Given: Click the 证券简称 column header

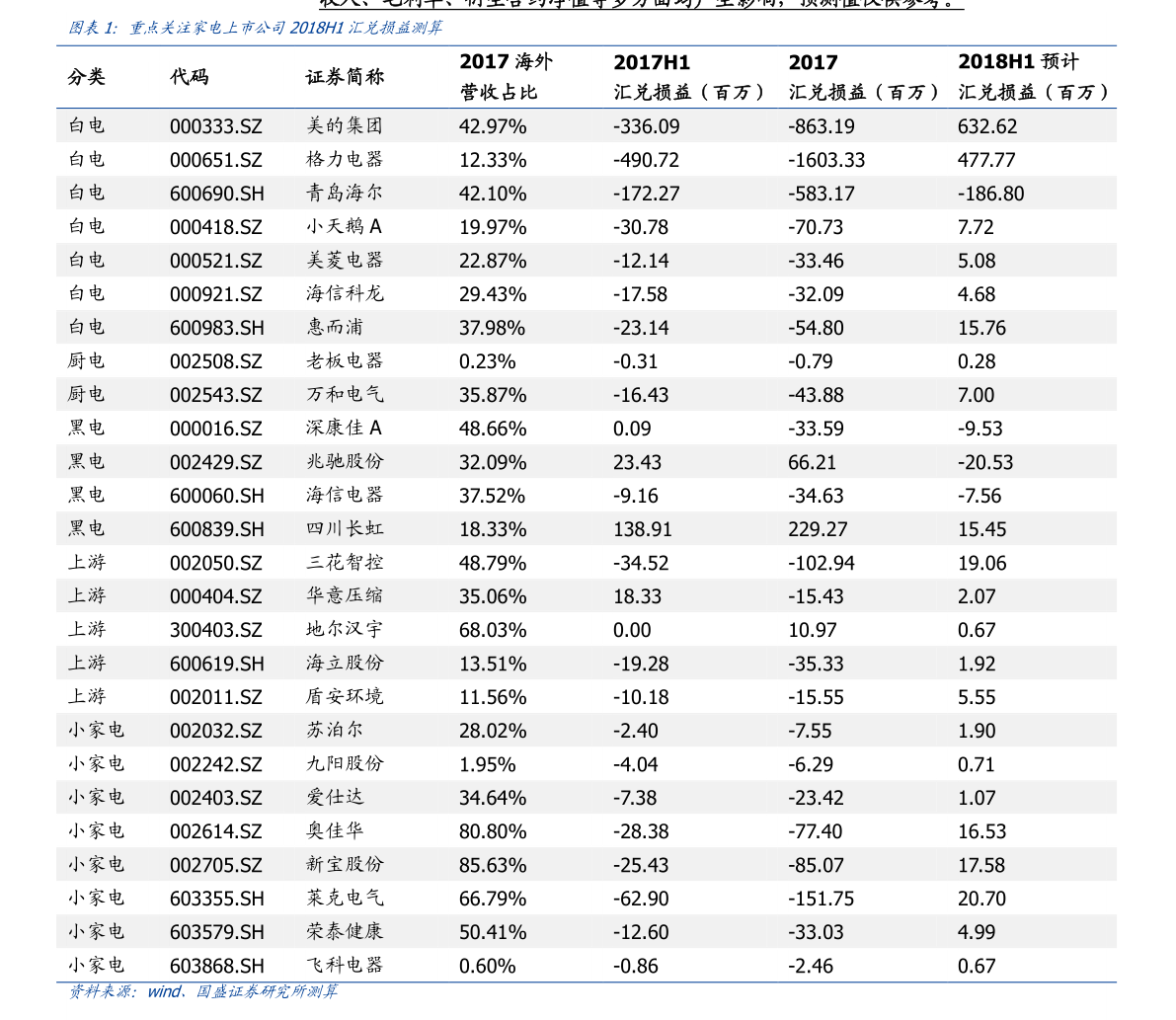Looking at the screenshot, I should (345, 76).
